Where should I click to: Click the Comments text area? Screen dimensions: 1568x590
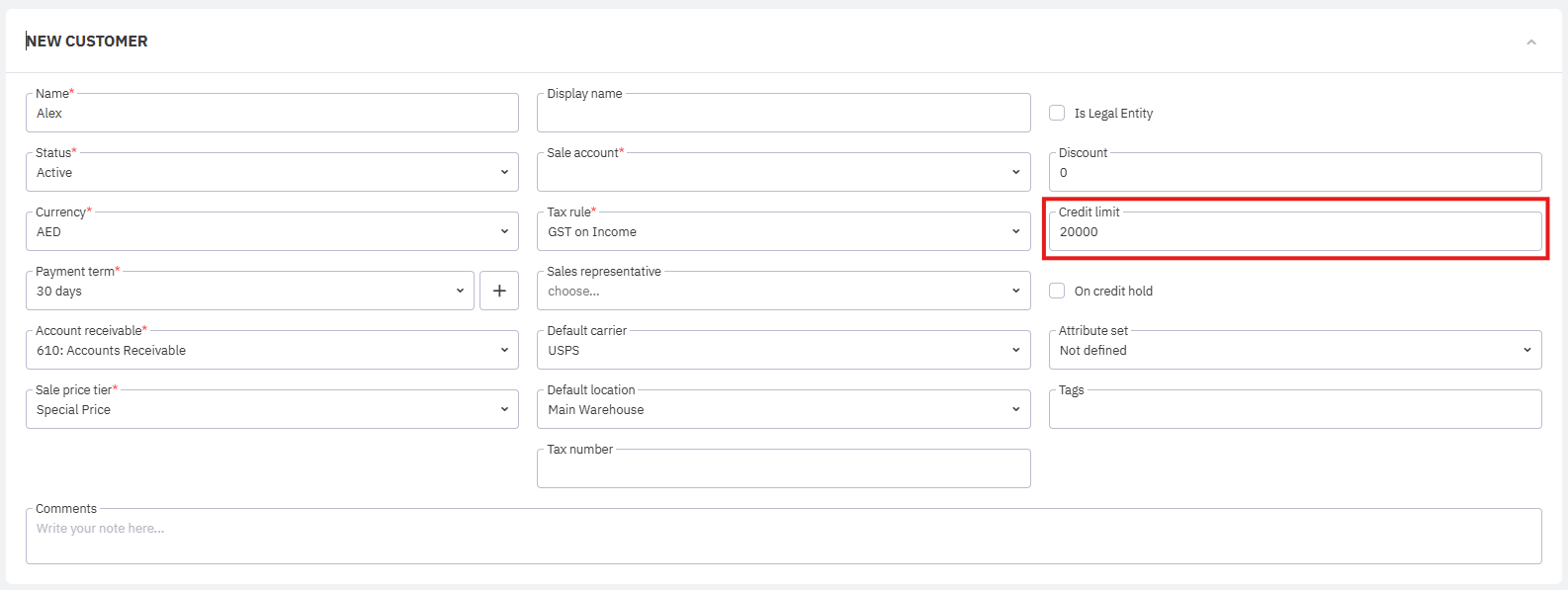point(783,537)
